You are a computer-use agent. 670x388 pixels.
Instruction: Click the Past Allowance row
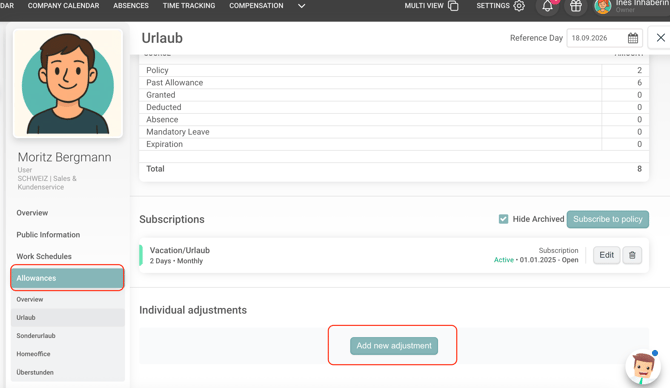[x=394, y=82]
